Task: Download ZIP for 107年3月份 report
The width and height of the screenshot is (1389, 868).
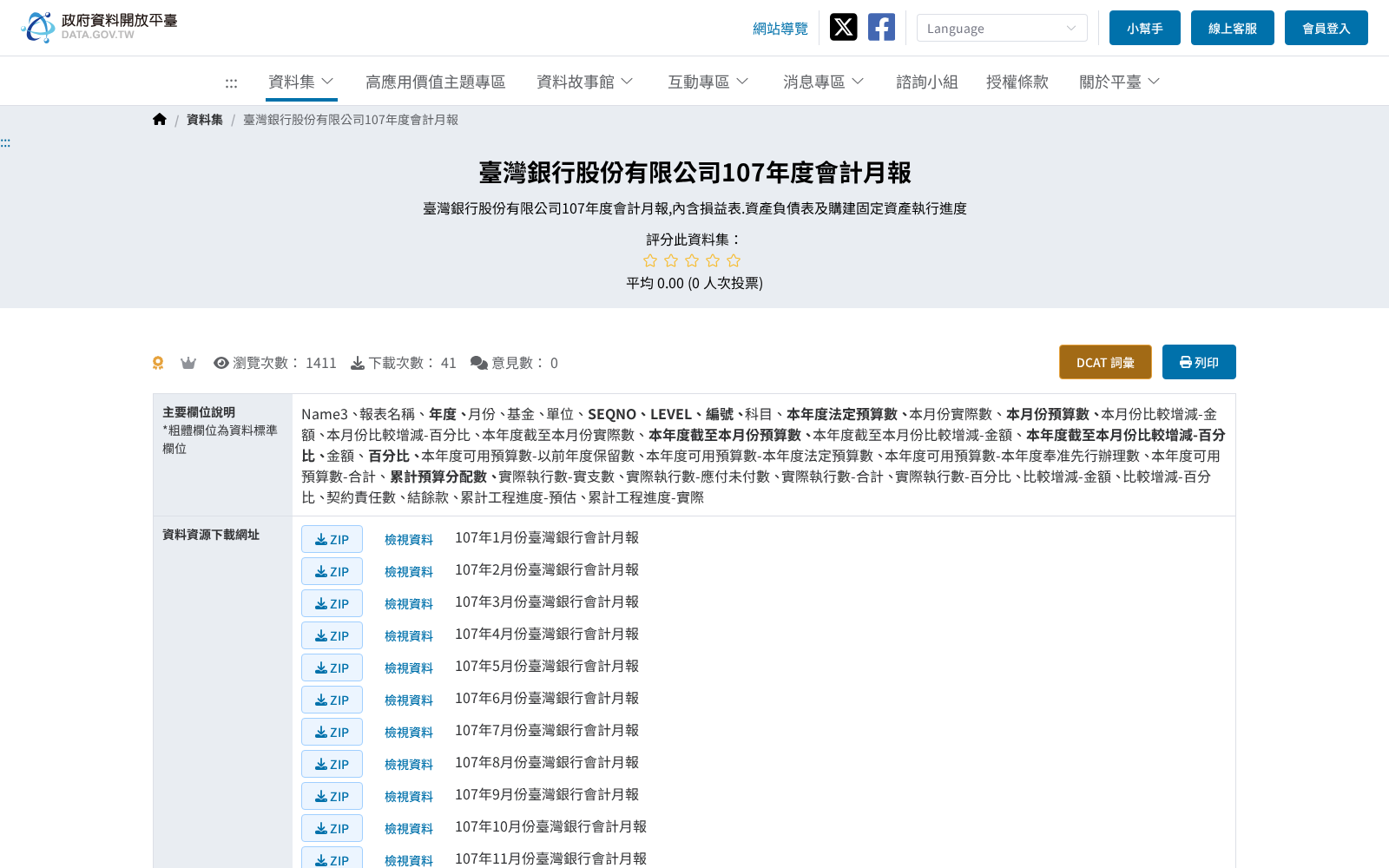Action: tap(332, 603)
